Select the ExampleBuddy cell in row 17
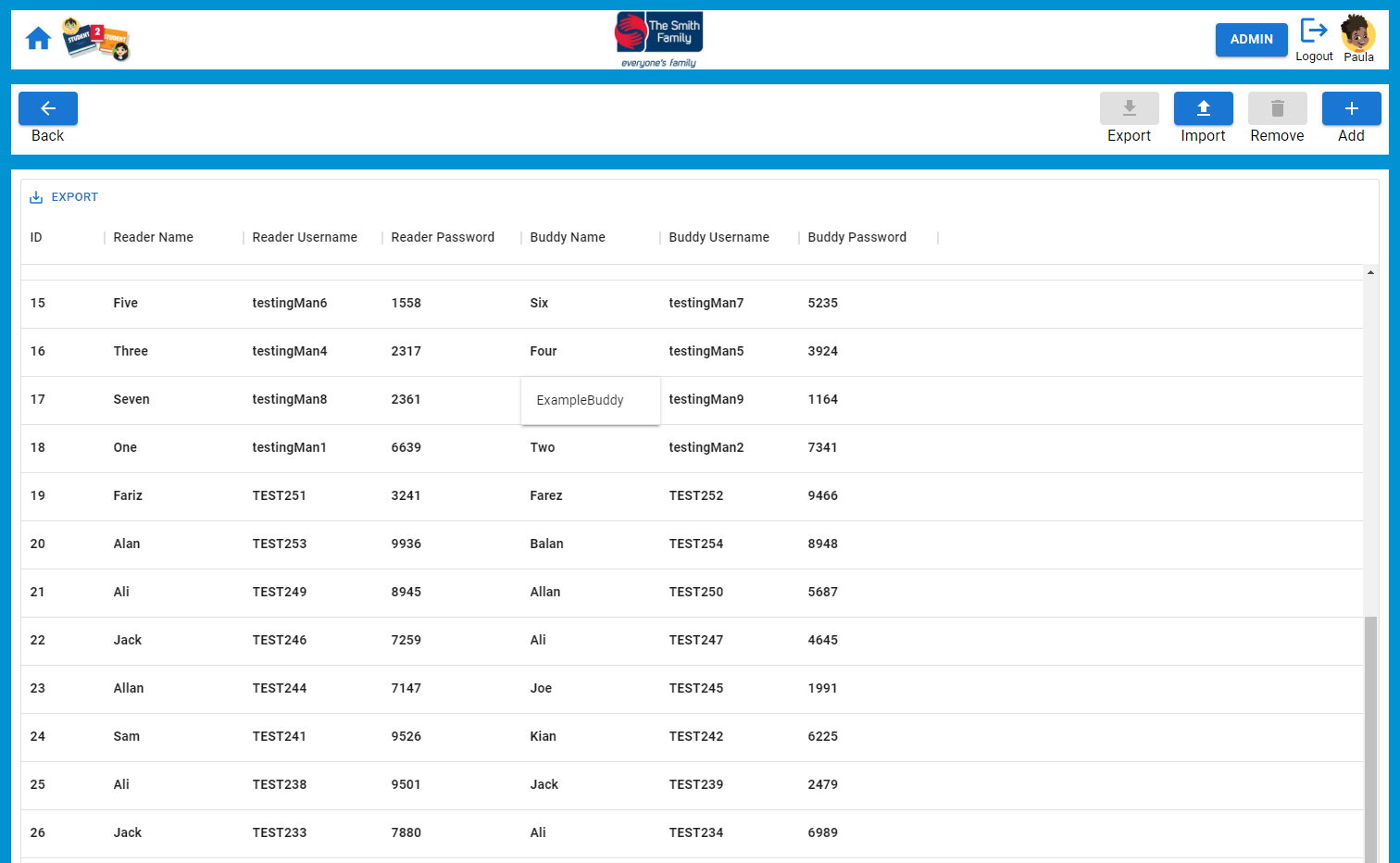 [591, 401]
